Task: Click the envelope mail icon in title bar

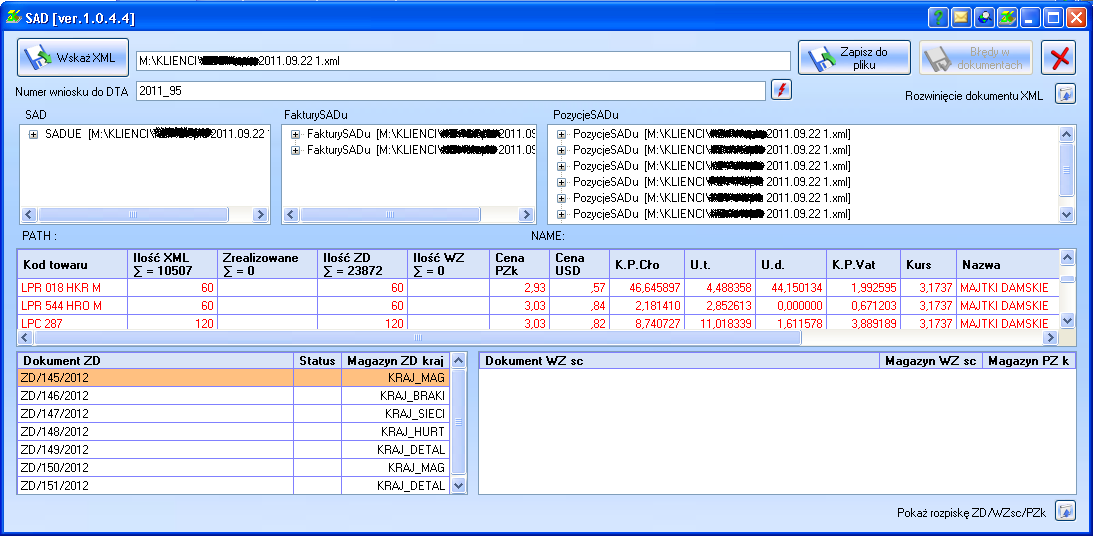Action: (961, 17)
